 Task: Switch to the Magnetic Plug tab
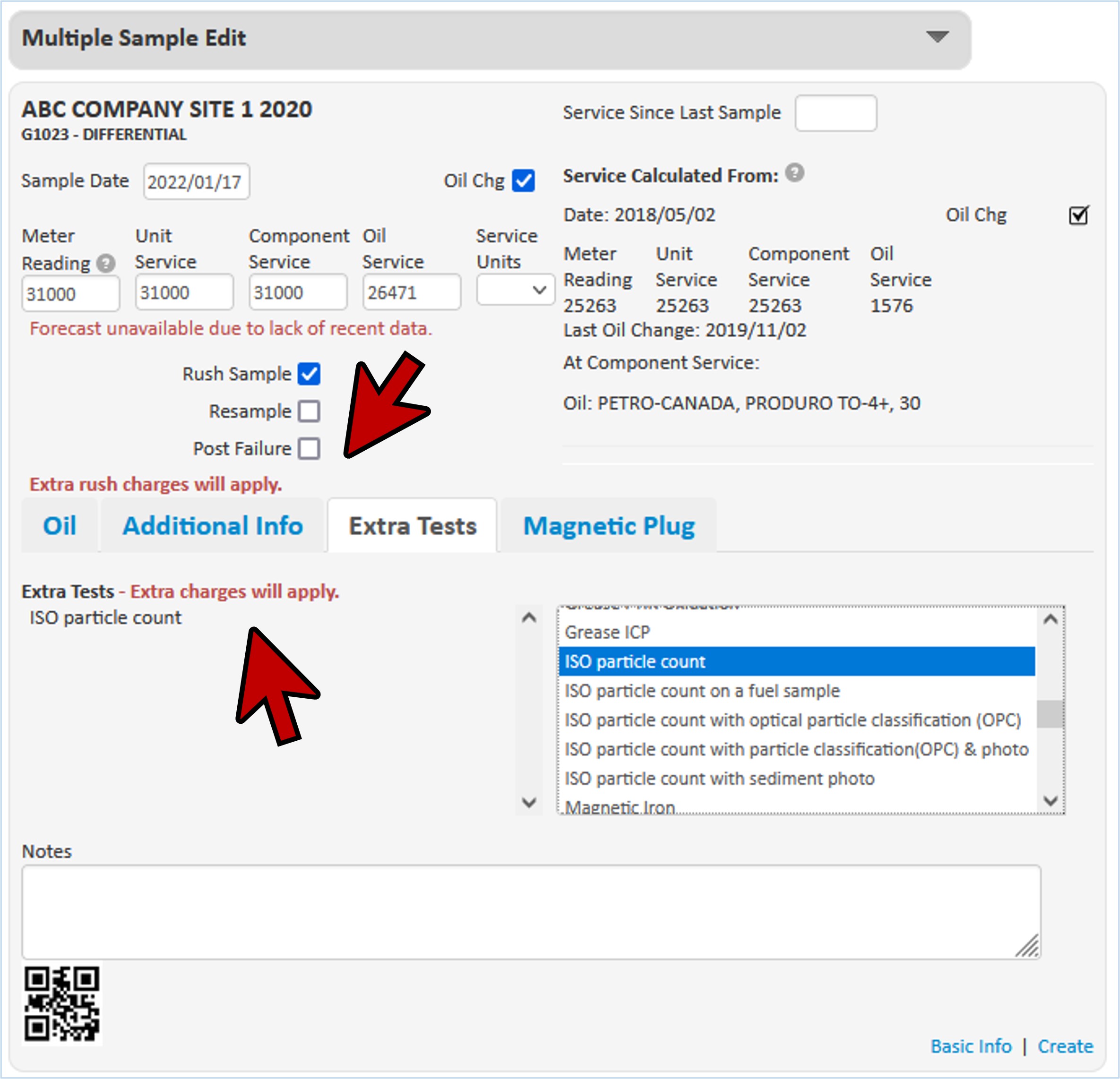[x=609, y=525]
